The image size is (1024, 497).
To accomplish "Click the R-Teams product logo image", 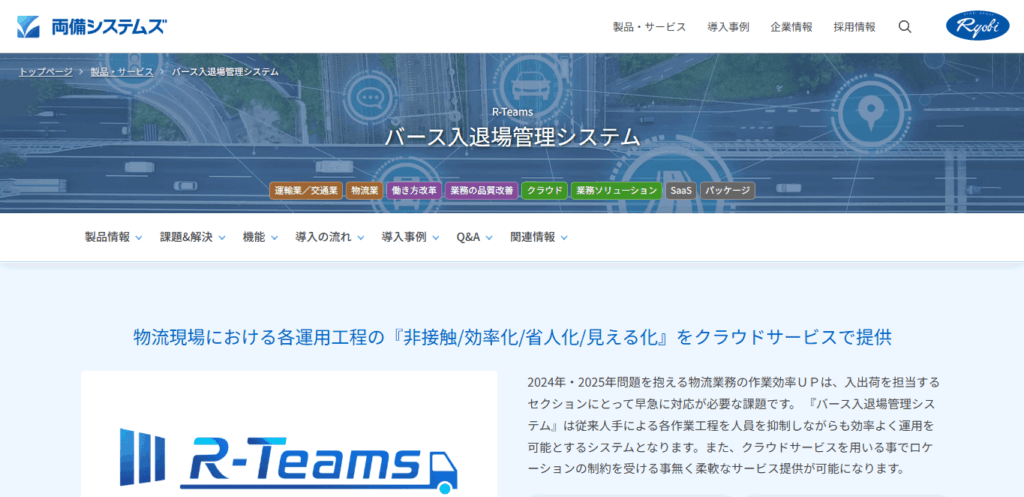I will click(x=289, y=460).
